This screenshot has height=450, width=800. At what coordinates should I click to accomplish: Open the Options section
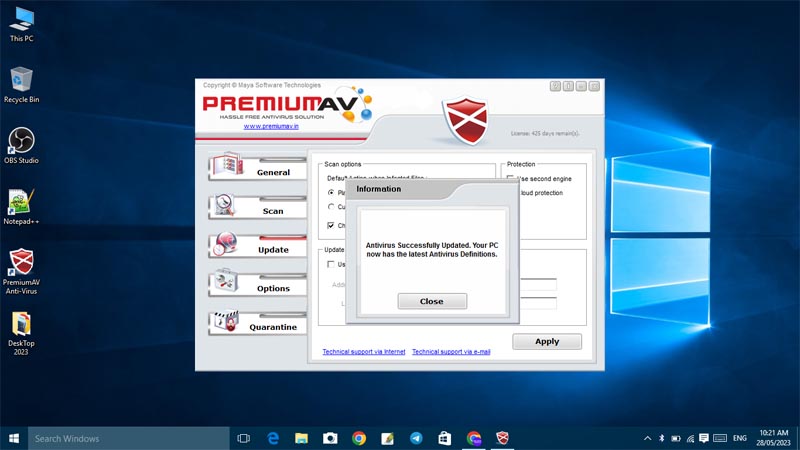[258, 284]
